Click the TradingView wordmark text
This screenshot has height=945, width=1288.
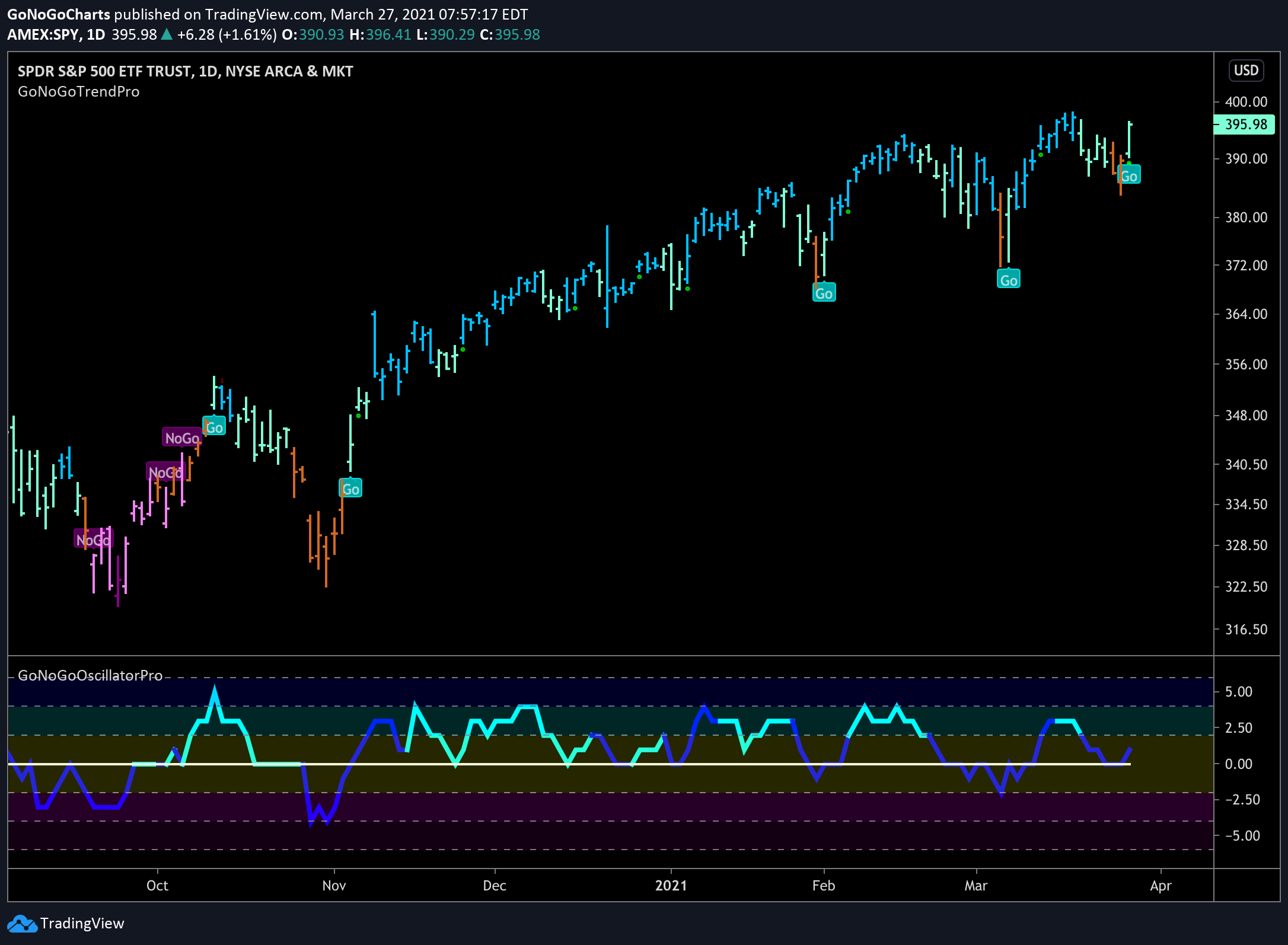click(82, 924)
